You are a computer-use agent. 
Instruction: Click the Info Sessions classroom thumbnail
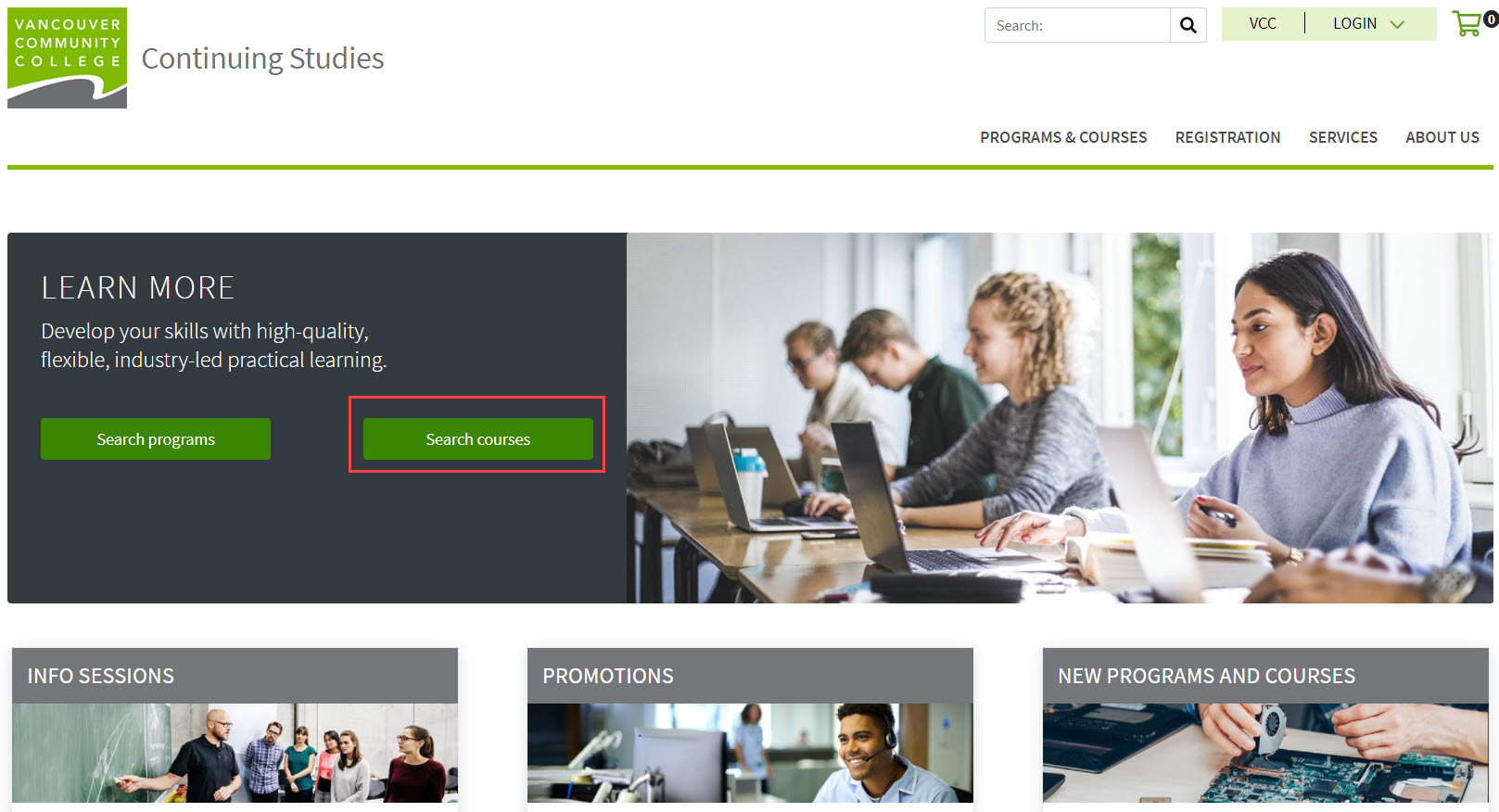(x=235, y=753)
